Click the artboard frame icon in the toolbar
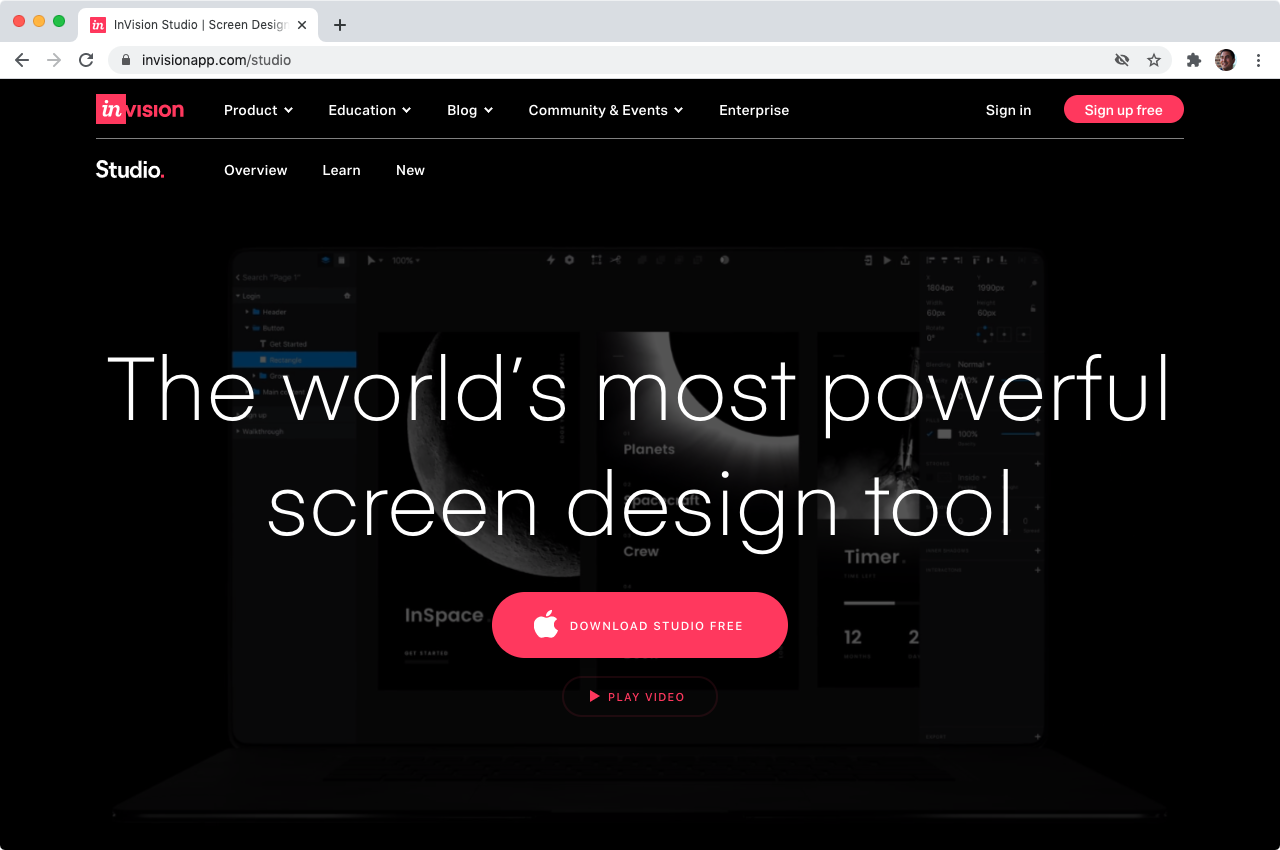 point(594,259)
